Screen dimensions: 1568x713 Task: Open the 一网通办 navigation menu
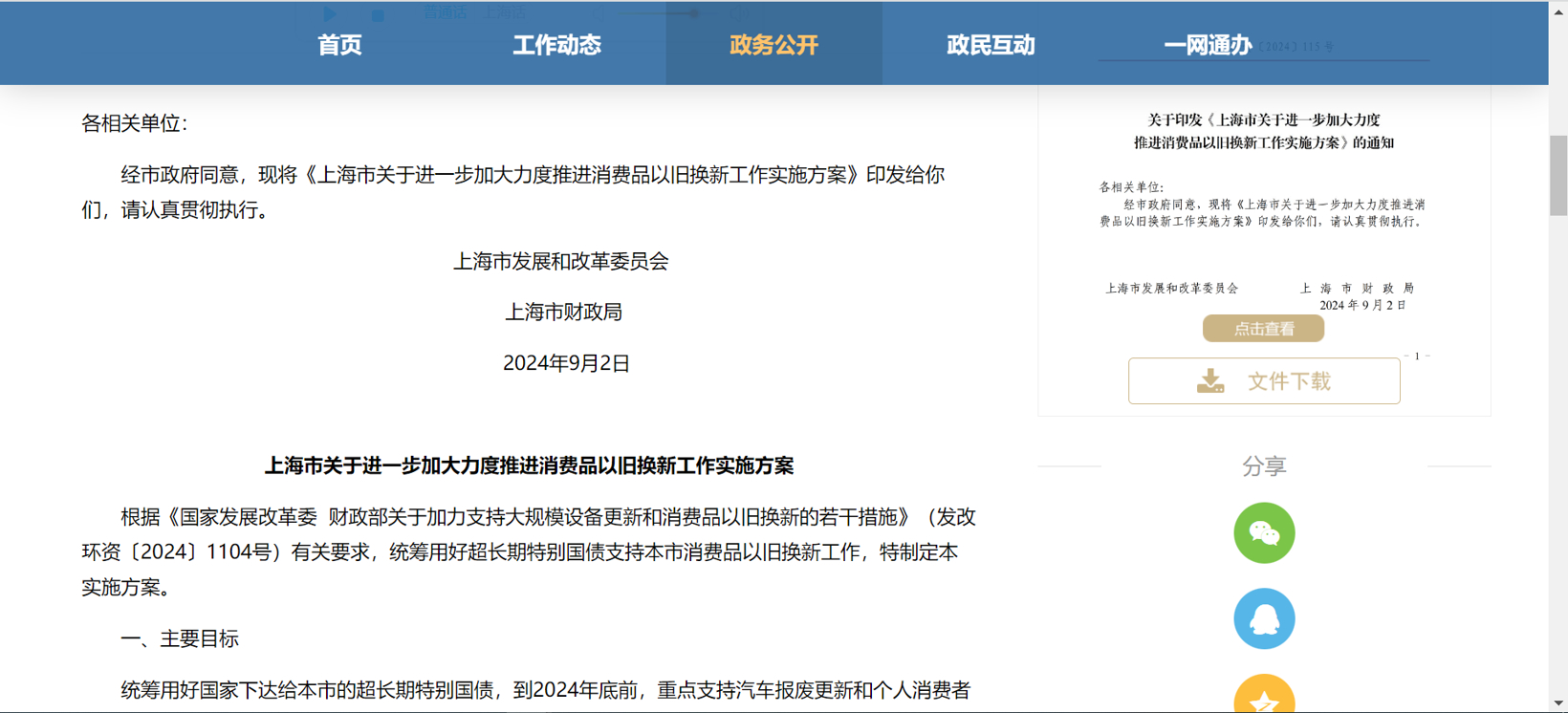click(x=1207, y=45)
